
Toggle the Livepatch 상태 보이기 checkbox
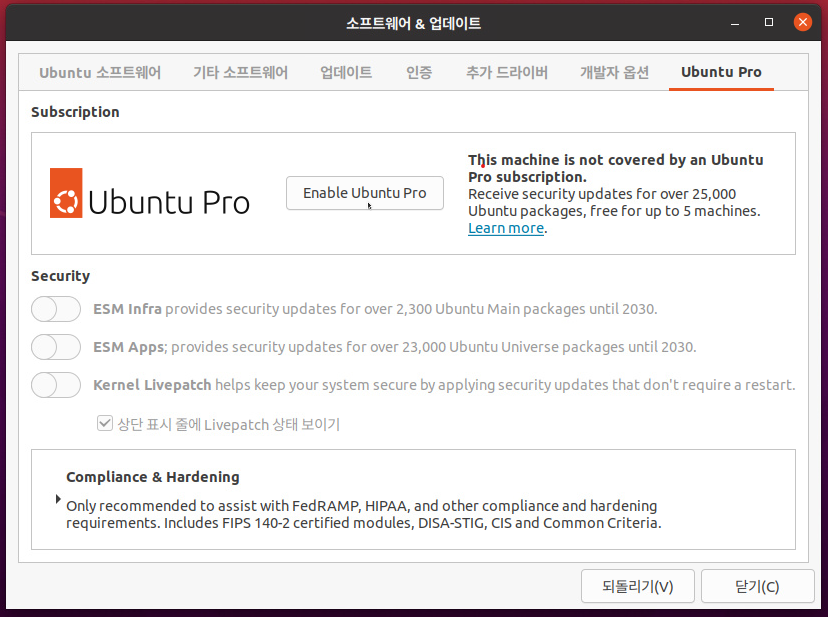[105, 424]
